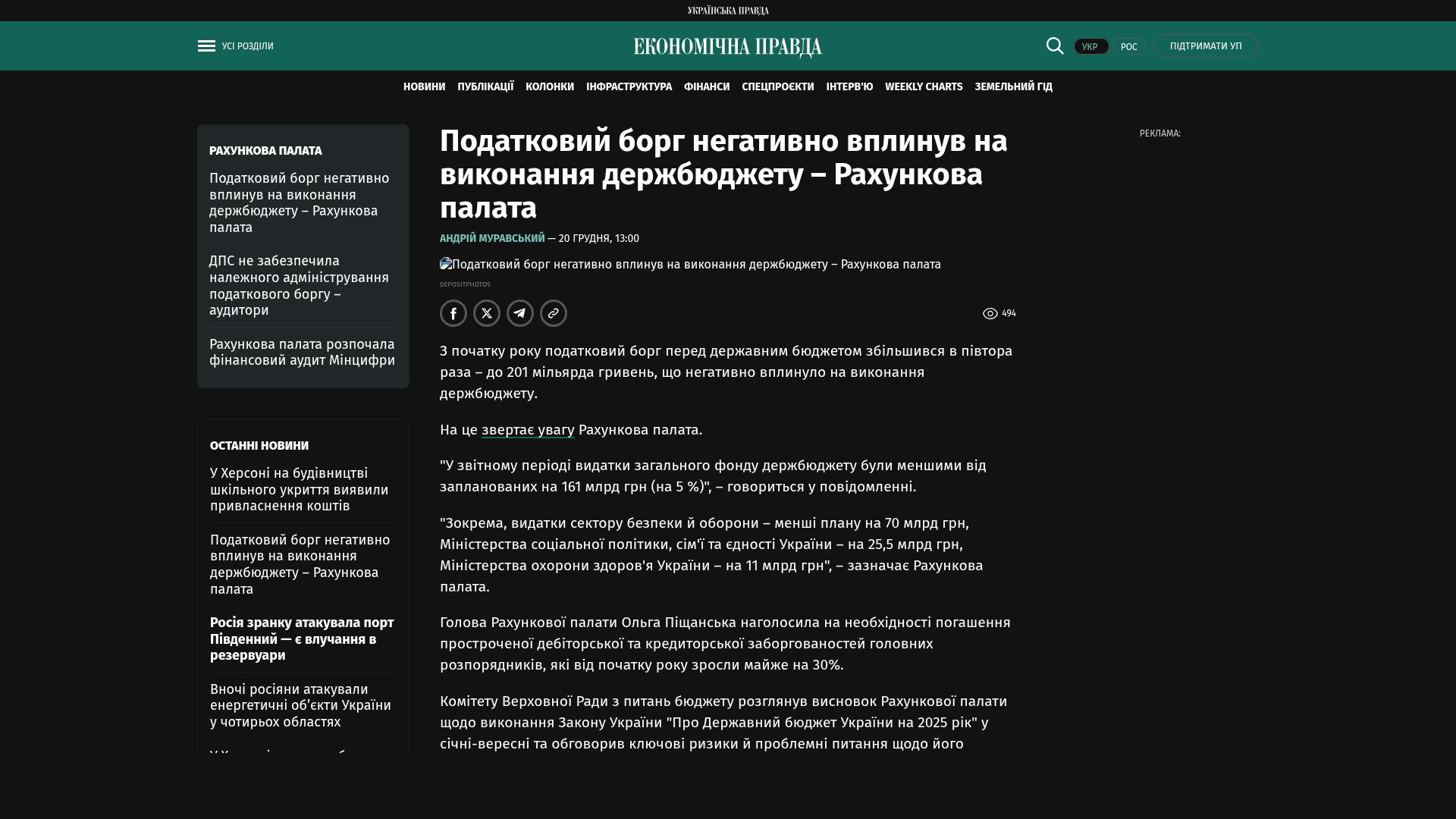Open the Фінанси section
Screen dimensions: 1456x819
tap(706, 87)
